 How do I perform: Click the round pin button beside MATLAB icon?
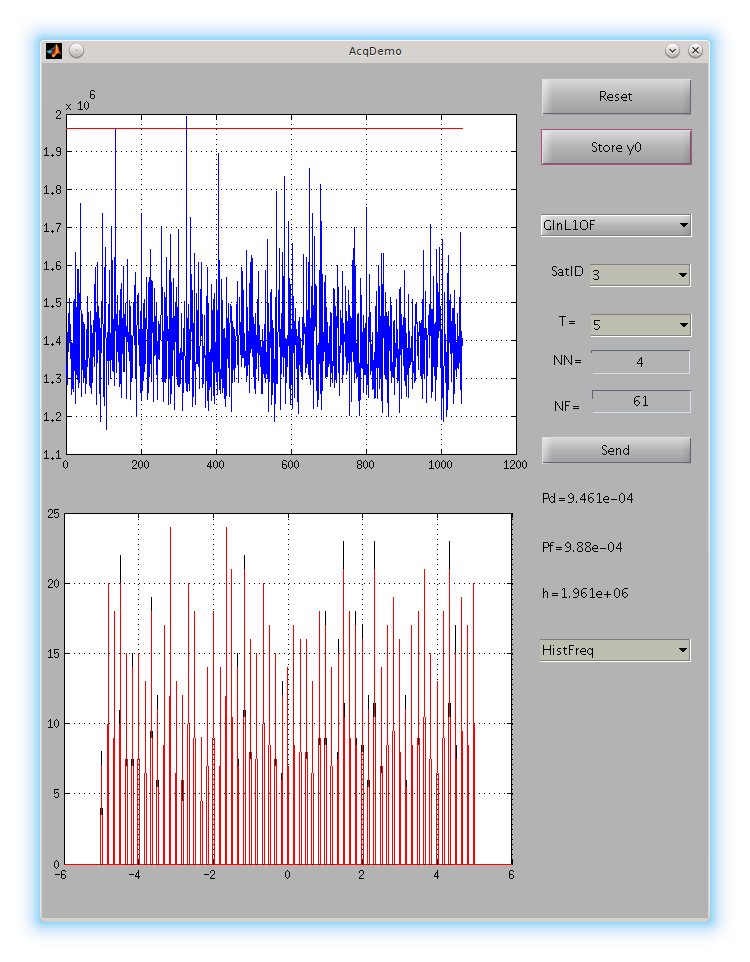coord(76,51)
